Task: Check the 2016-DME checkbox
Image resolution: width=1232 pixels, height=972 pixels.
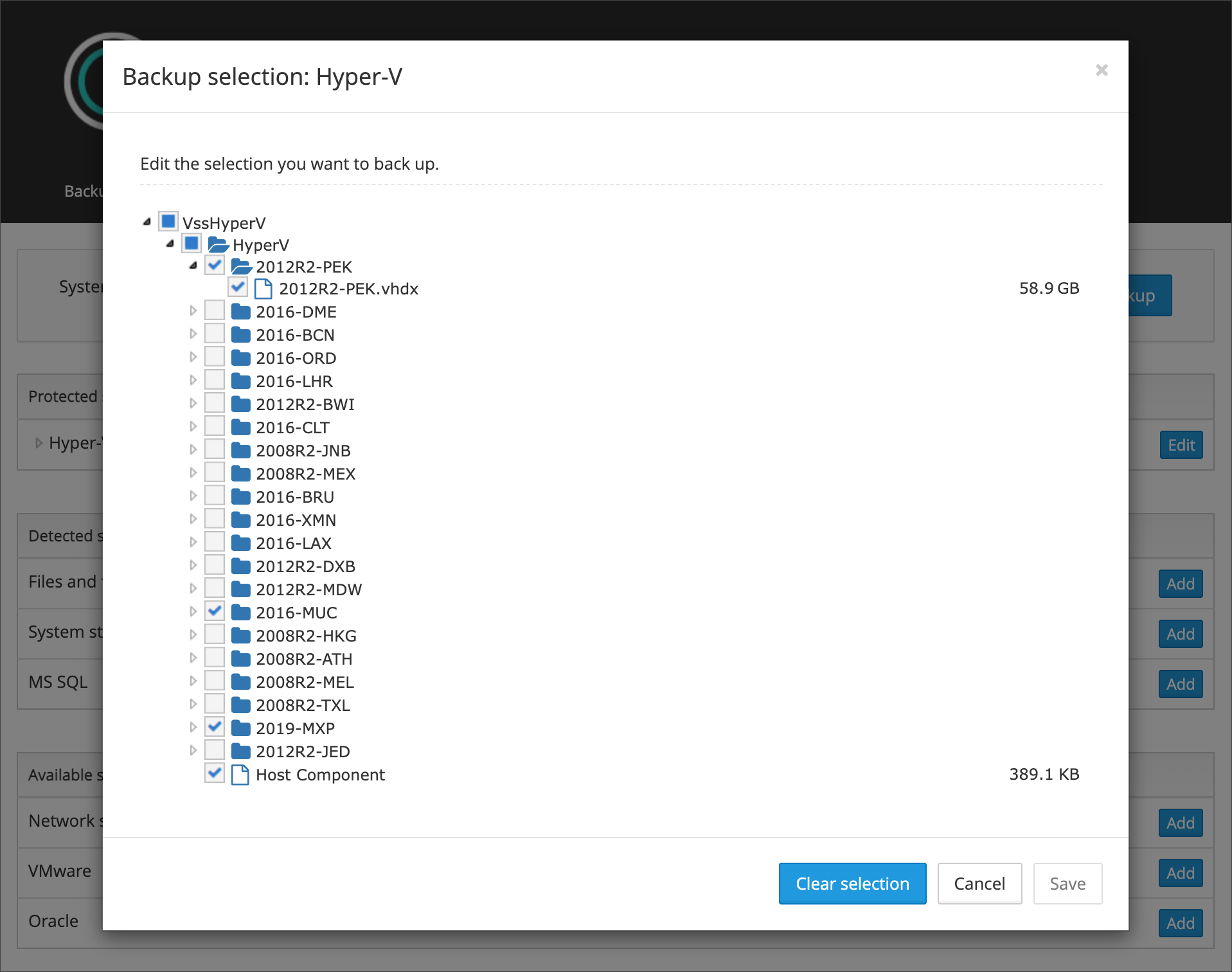Action: coord(215,310)
